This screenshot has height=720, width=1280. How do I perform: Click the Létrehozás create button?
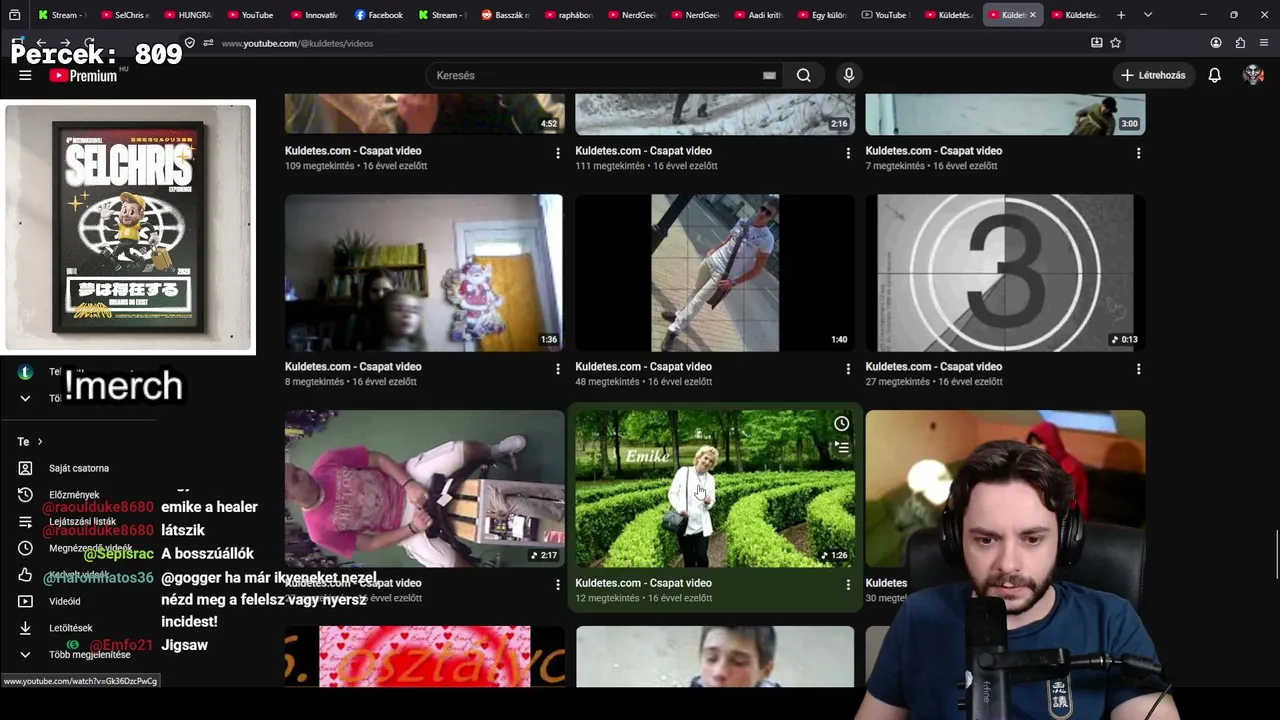pos(1153,75)
